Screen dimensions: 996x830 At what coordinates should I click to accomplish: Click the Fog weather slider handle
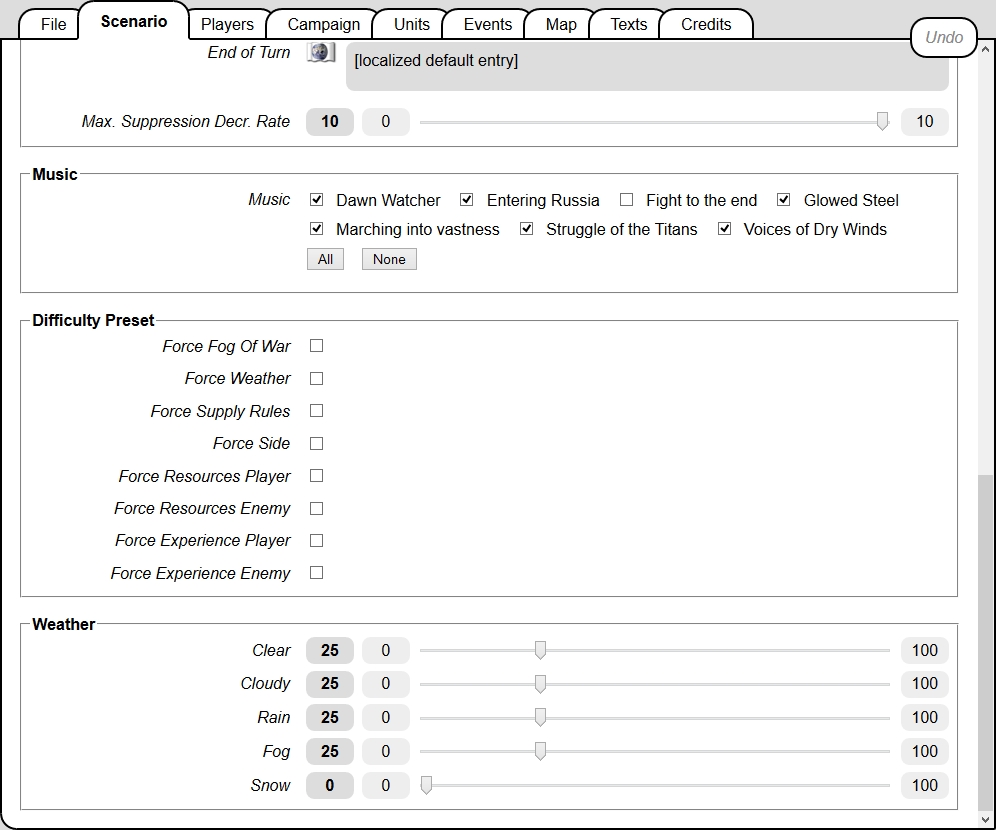[x=540, y=751]
